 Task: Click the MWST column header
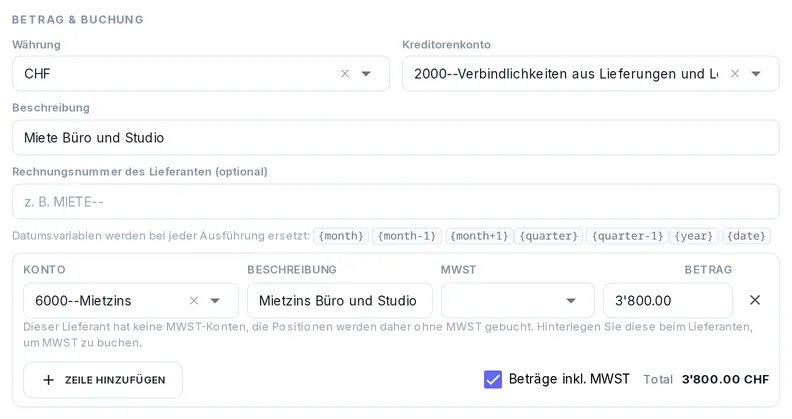coord(458,270)
